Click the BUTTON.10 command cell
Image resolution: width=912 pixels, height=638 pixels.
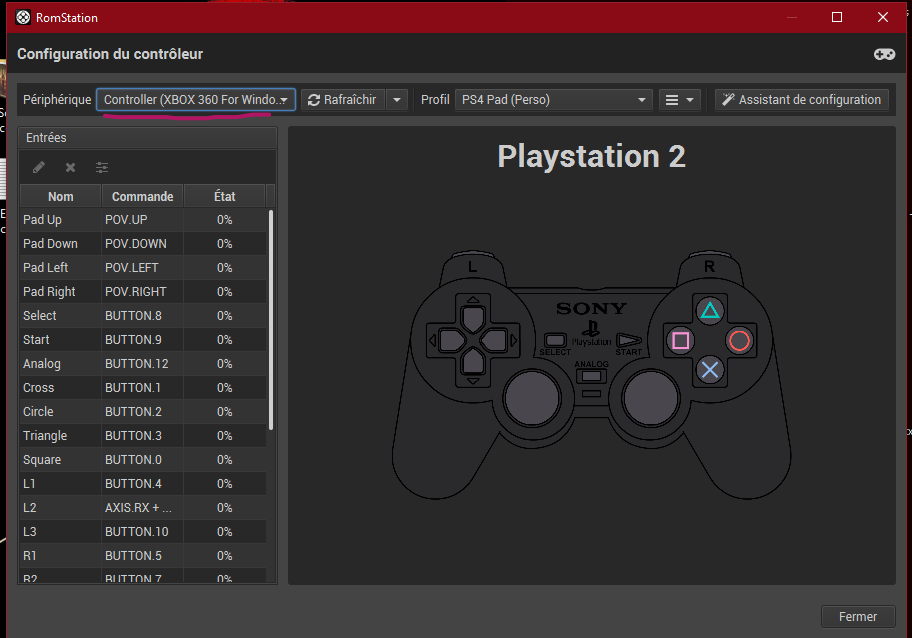tap(142, 532)
